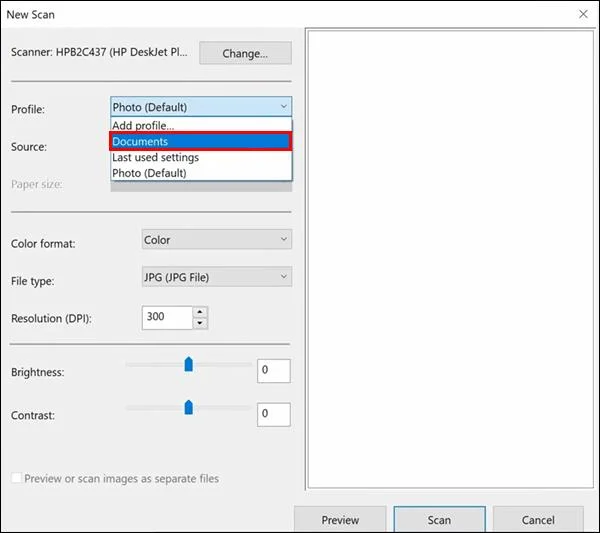Toggle Preview or scan images as separate files
This screenshot has height=533, width=600.
[x=16, y=478]
